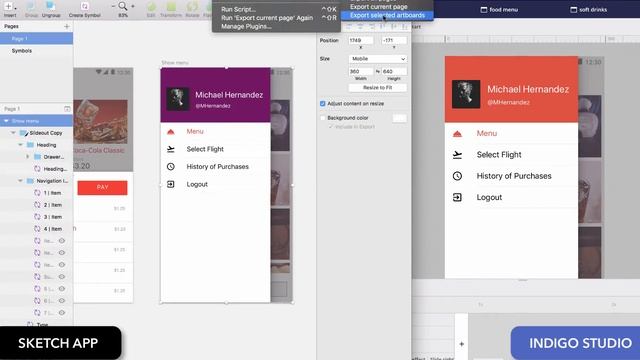The height and width of the screenshot is (360, 640).
Task: Click the Logout icon in Indigo Studio preview
Action: [457, 198]
